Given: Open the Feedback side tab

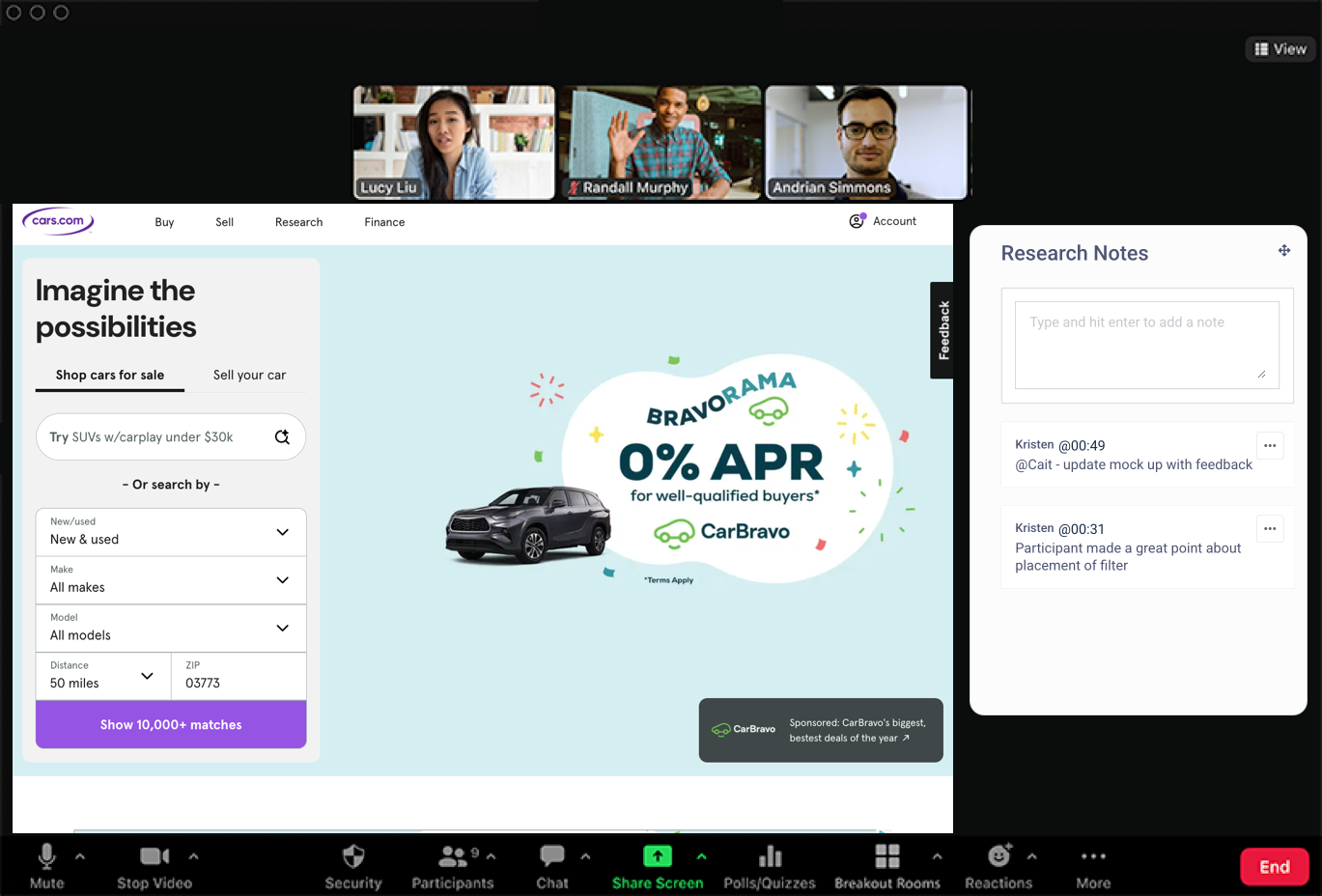Looking at the screenshot, I should 942,330.
